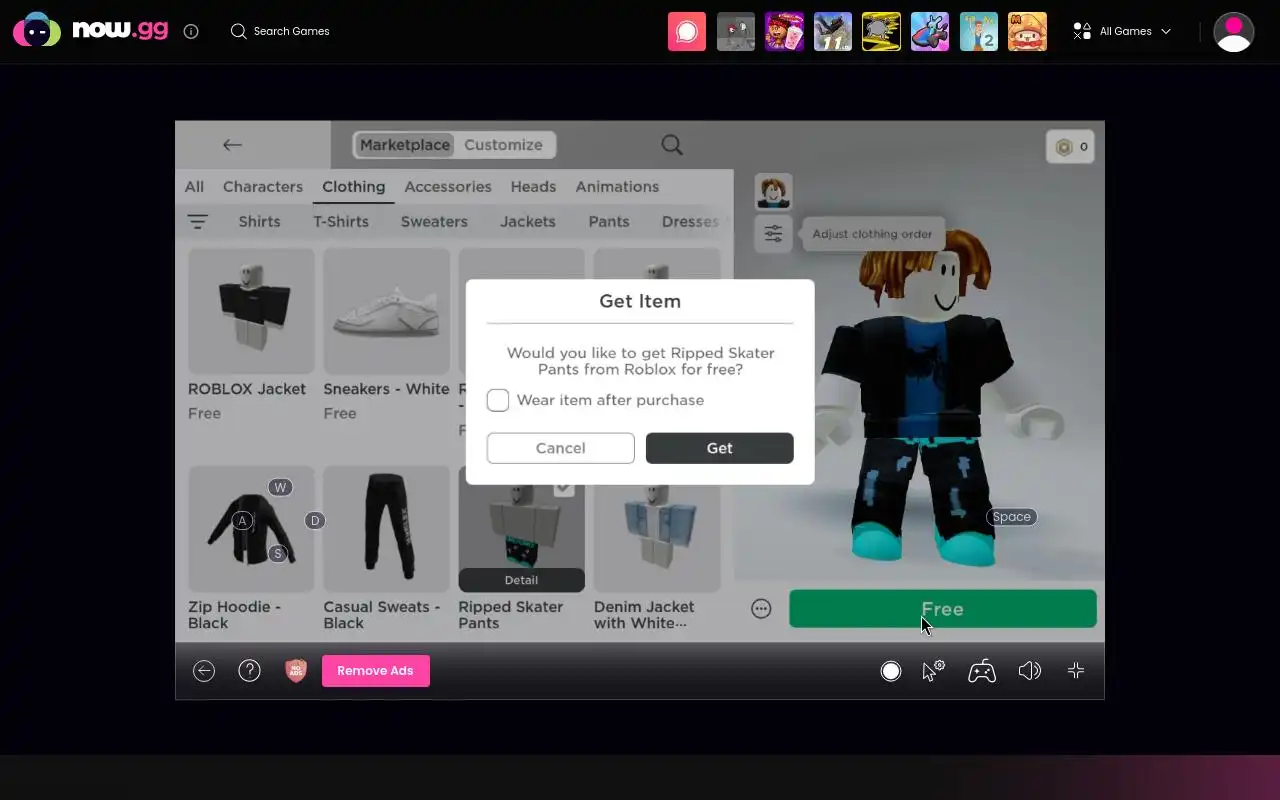1280x800 pixels.
Task: Confirm with the Get button
Action: (x=720, y=448)
